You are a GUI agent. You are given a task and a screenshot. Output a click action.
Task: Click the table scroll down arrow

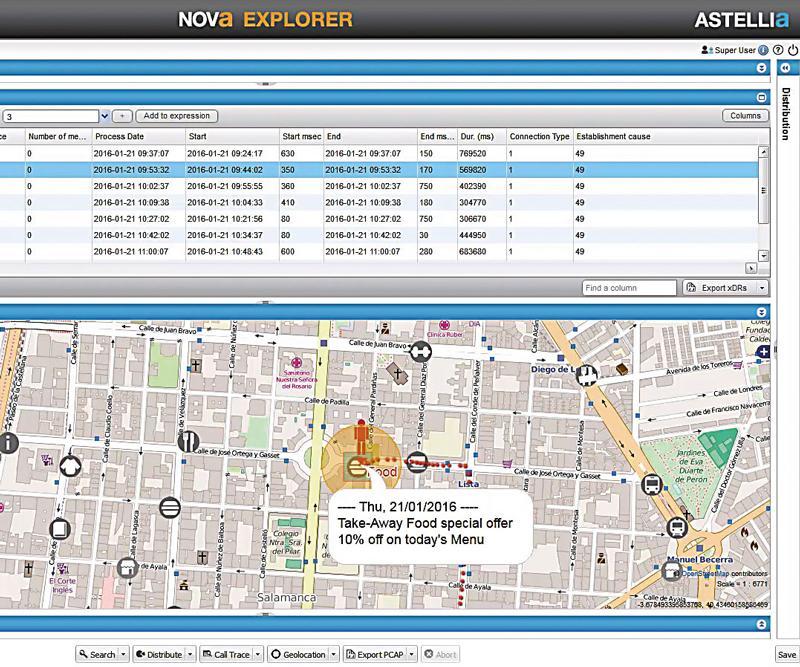click(763, 256)
